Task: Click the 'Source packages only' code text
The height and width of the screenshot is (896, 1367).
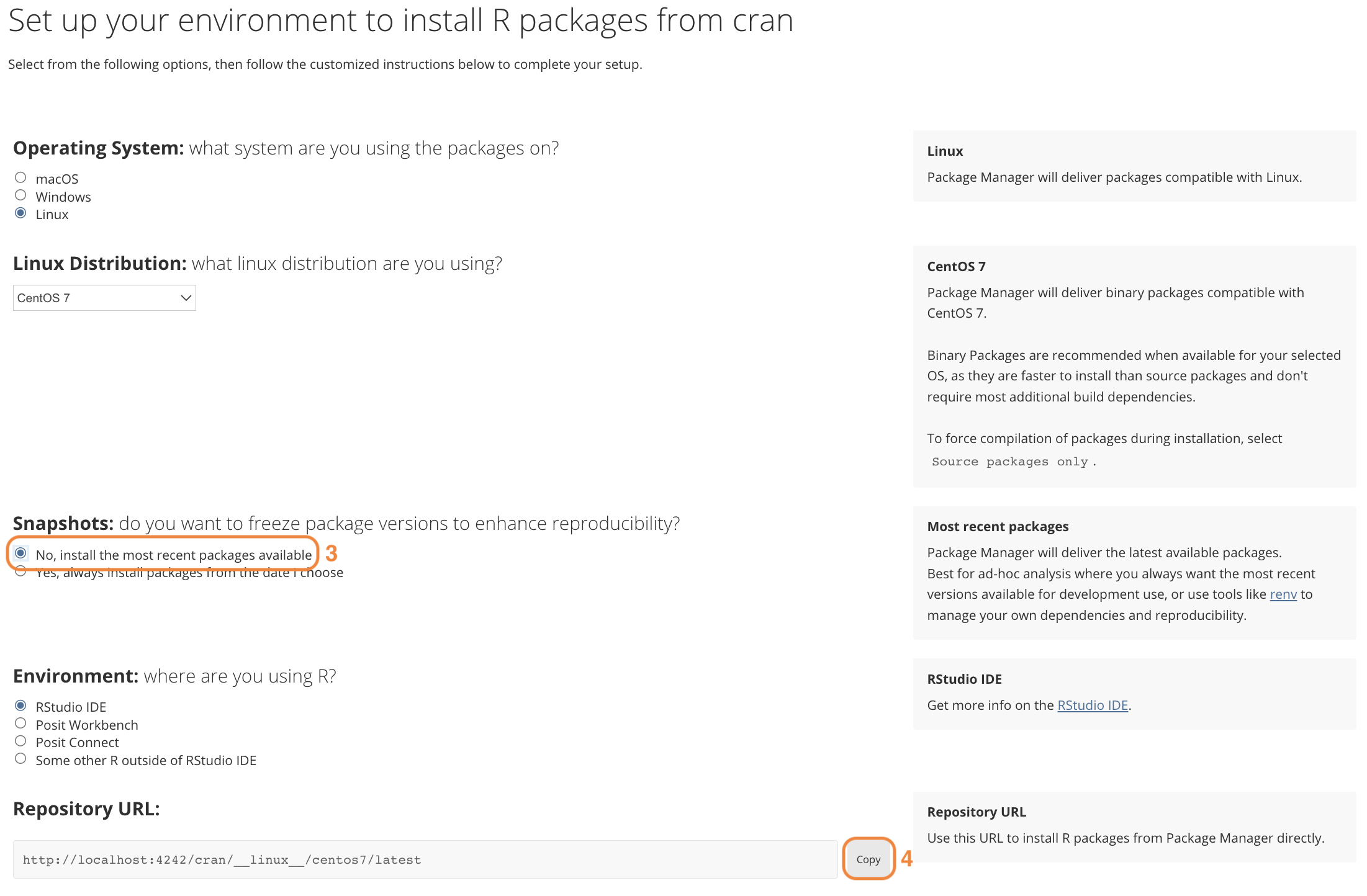Action: [x=1009, y=462]
